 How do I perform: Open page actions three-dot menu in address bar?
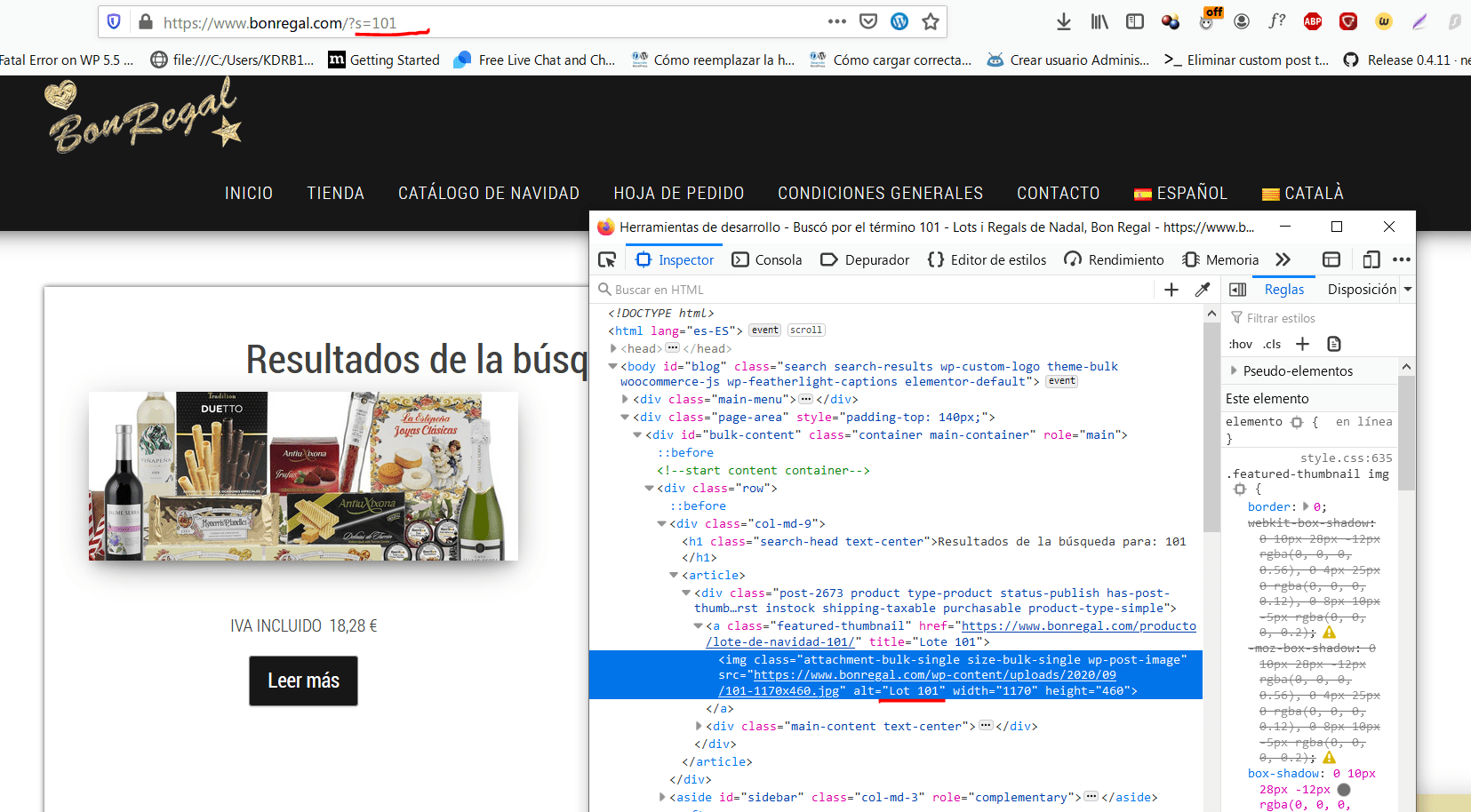coord(837,22)
